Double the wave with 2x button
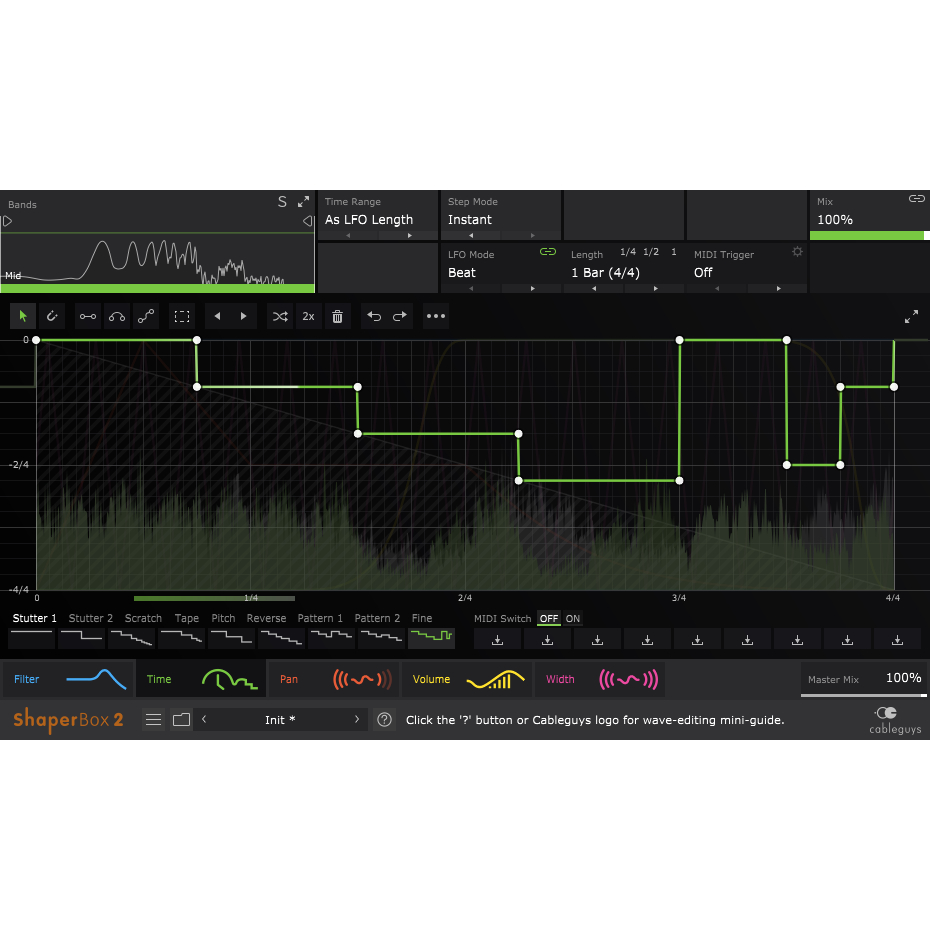This screenshot has width=930, height=930. [x=308, y=316]
